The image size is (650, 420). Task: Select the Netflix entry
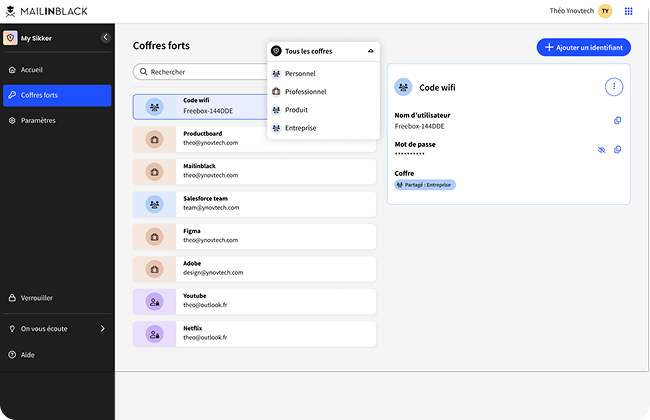pos(255,334)
